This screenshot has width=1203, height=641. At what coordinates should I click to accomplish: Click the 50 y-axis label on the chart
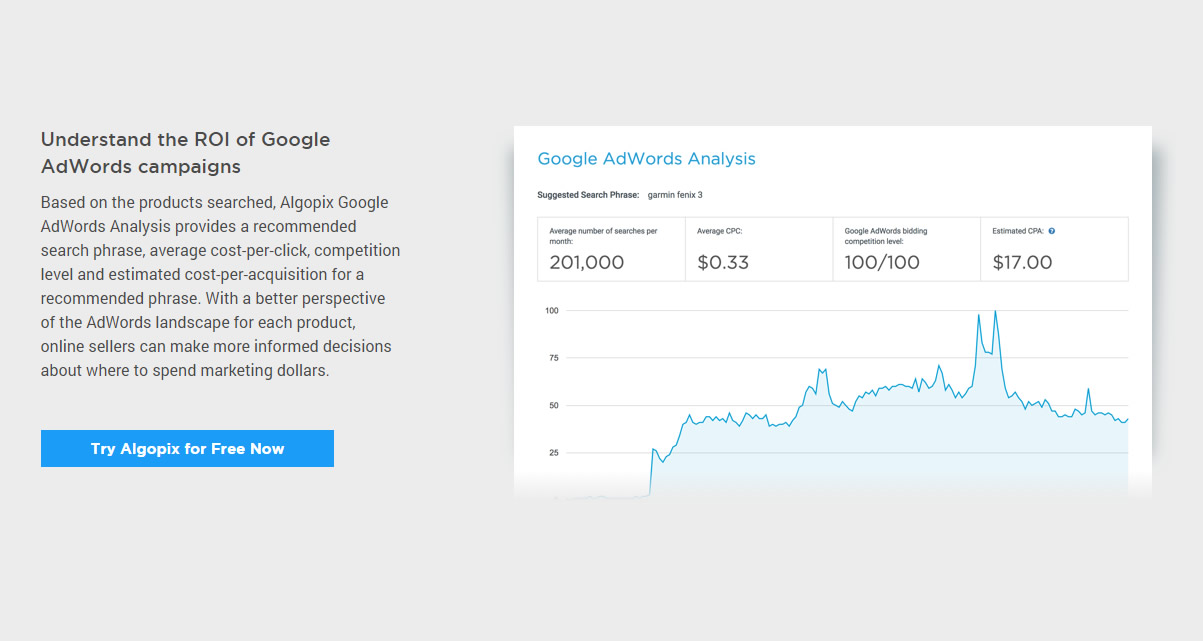(x=553, y=405)
